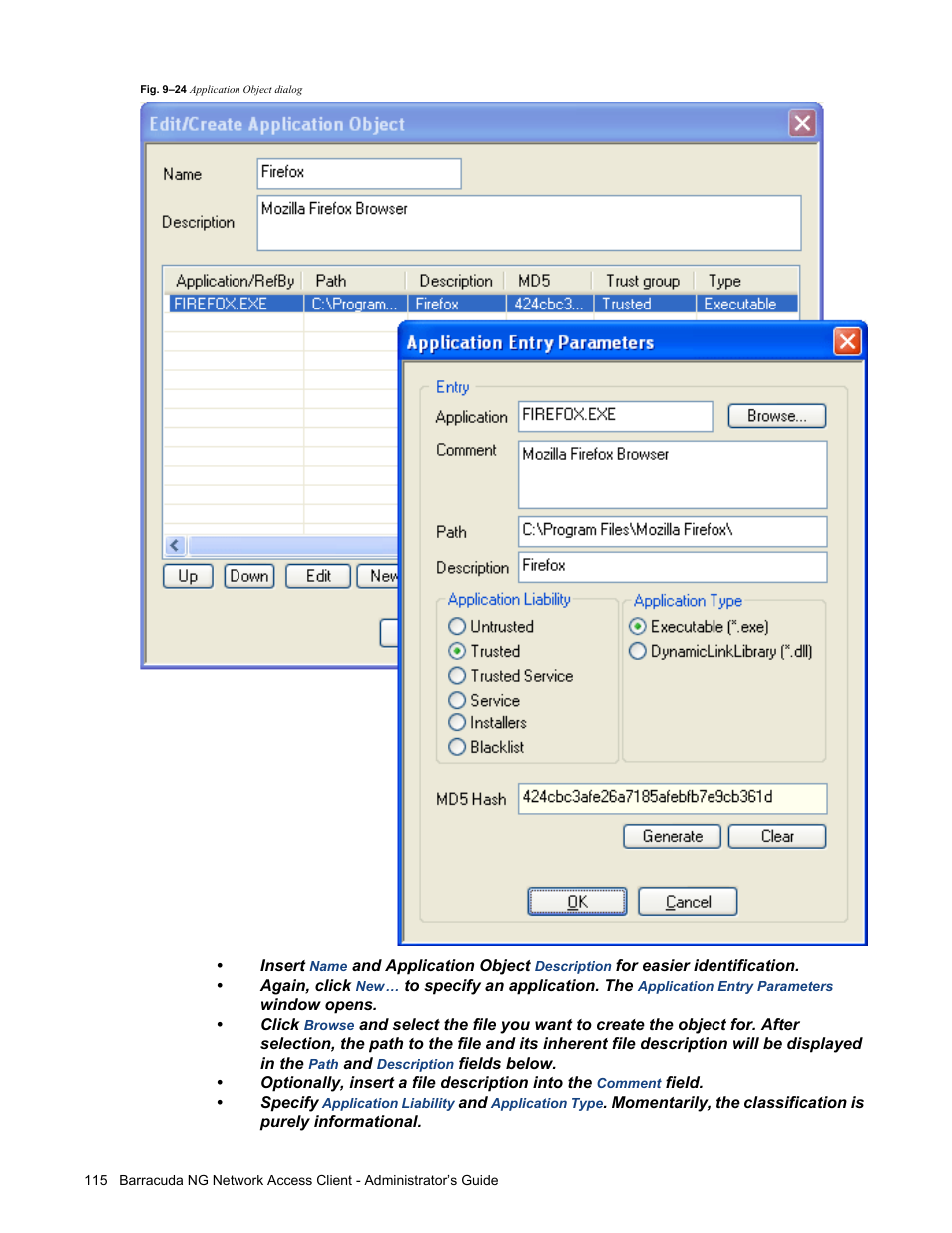Image resolution: width=952 pixels, height=1233 pixels.
Task: Close the Edit/Create Application Object window
Action: [x=802, y=123]
